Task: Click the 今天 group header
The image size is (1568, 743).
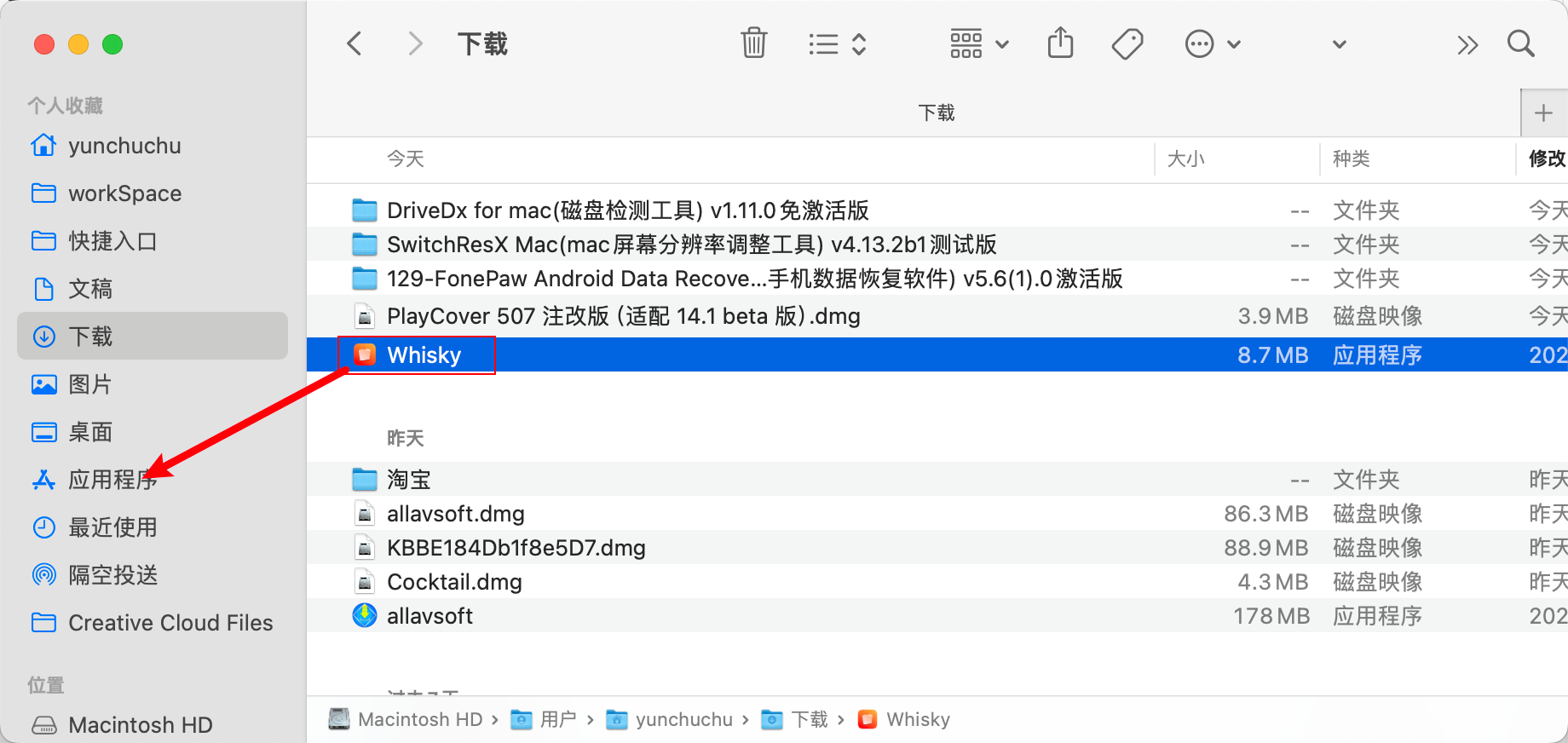Action: pos(406,158)
